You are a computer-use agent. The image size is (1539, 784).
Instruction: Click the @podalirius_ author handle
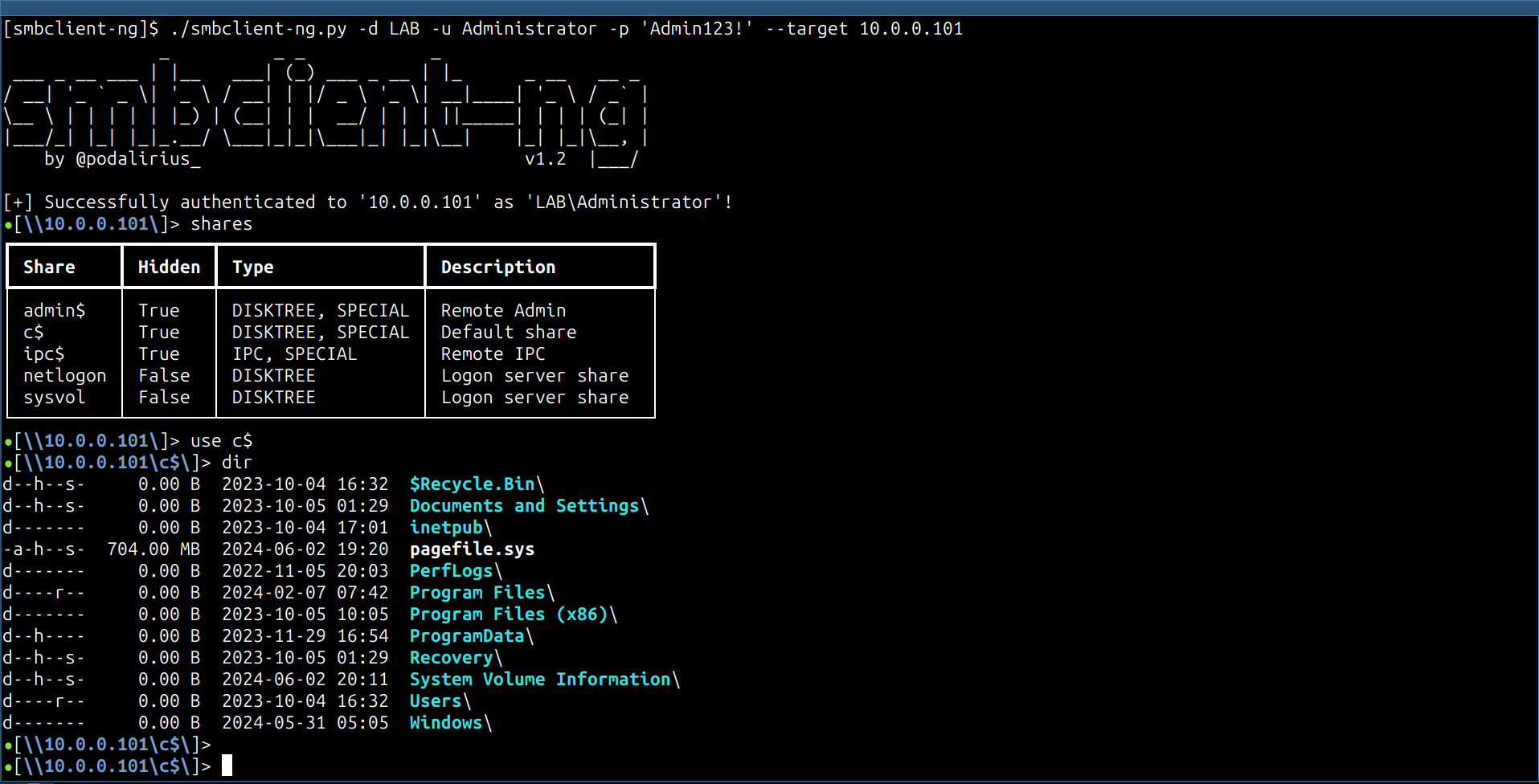click(x=137, y=159)
